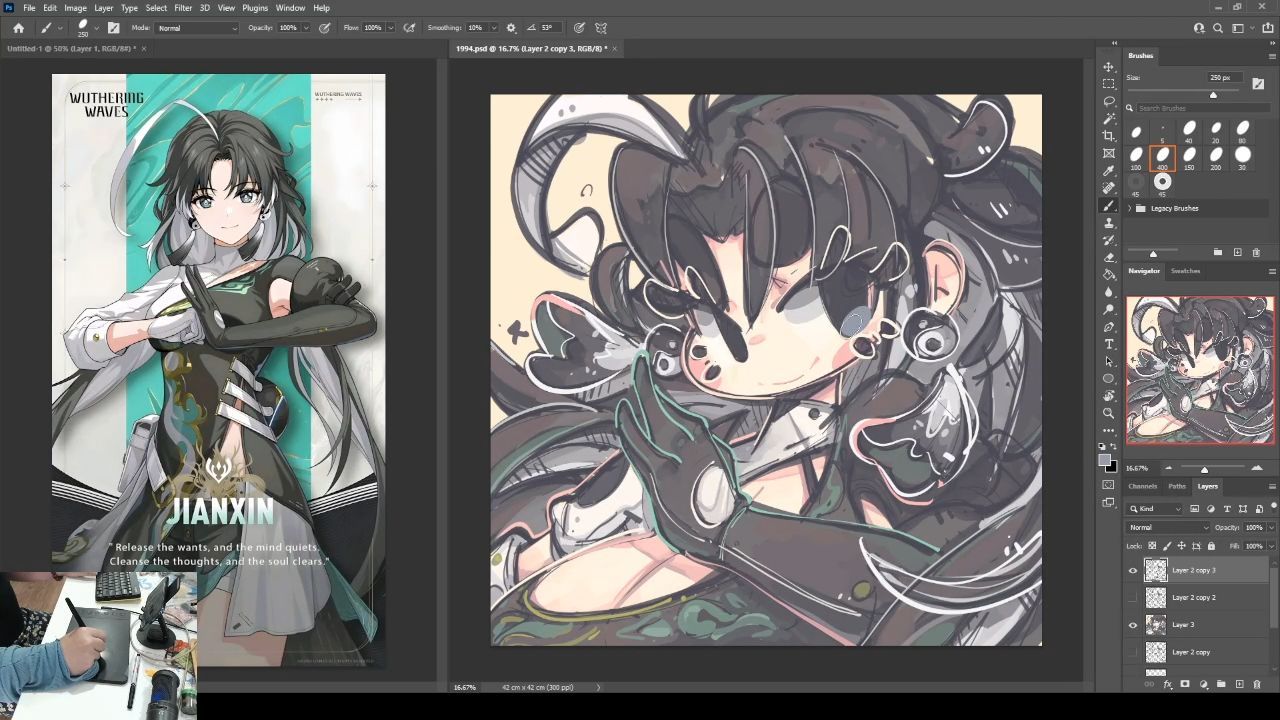The image size is (1280, 720).
Task: Hide Layer 2 copy 3 visibility eye
Action: coord(1133,570)
